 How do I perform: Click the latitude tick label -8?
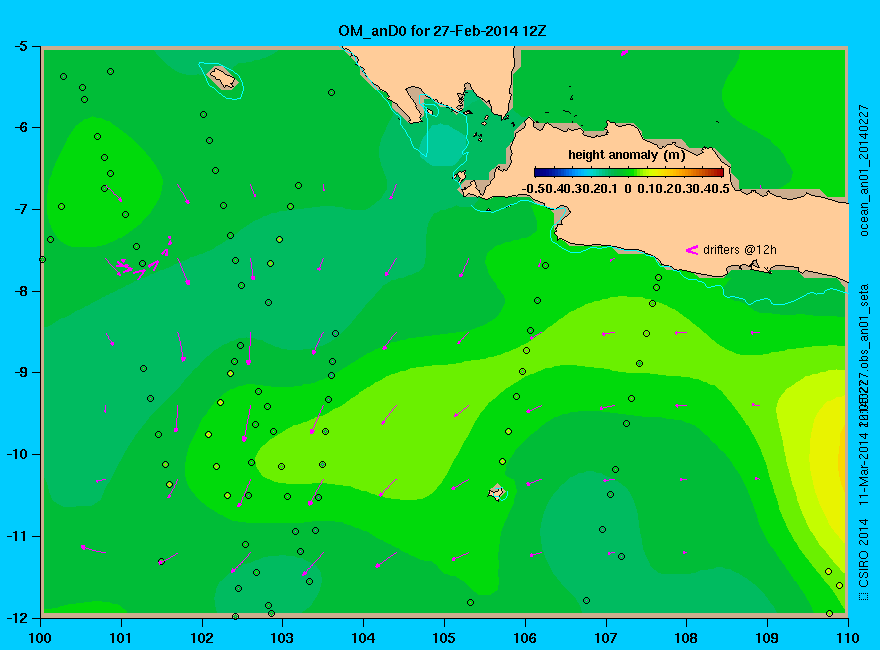click(x=20, y=291)
